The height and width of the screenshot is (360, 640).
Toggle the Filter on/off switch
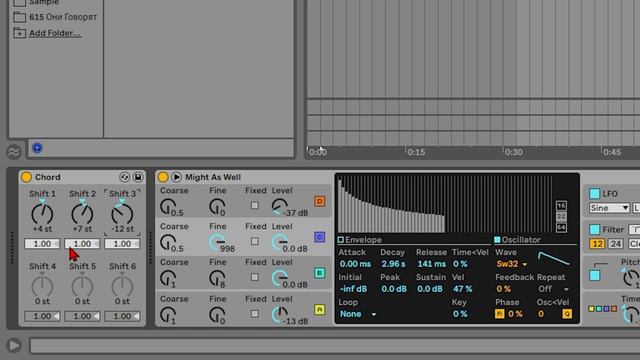[595, 229]
